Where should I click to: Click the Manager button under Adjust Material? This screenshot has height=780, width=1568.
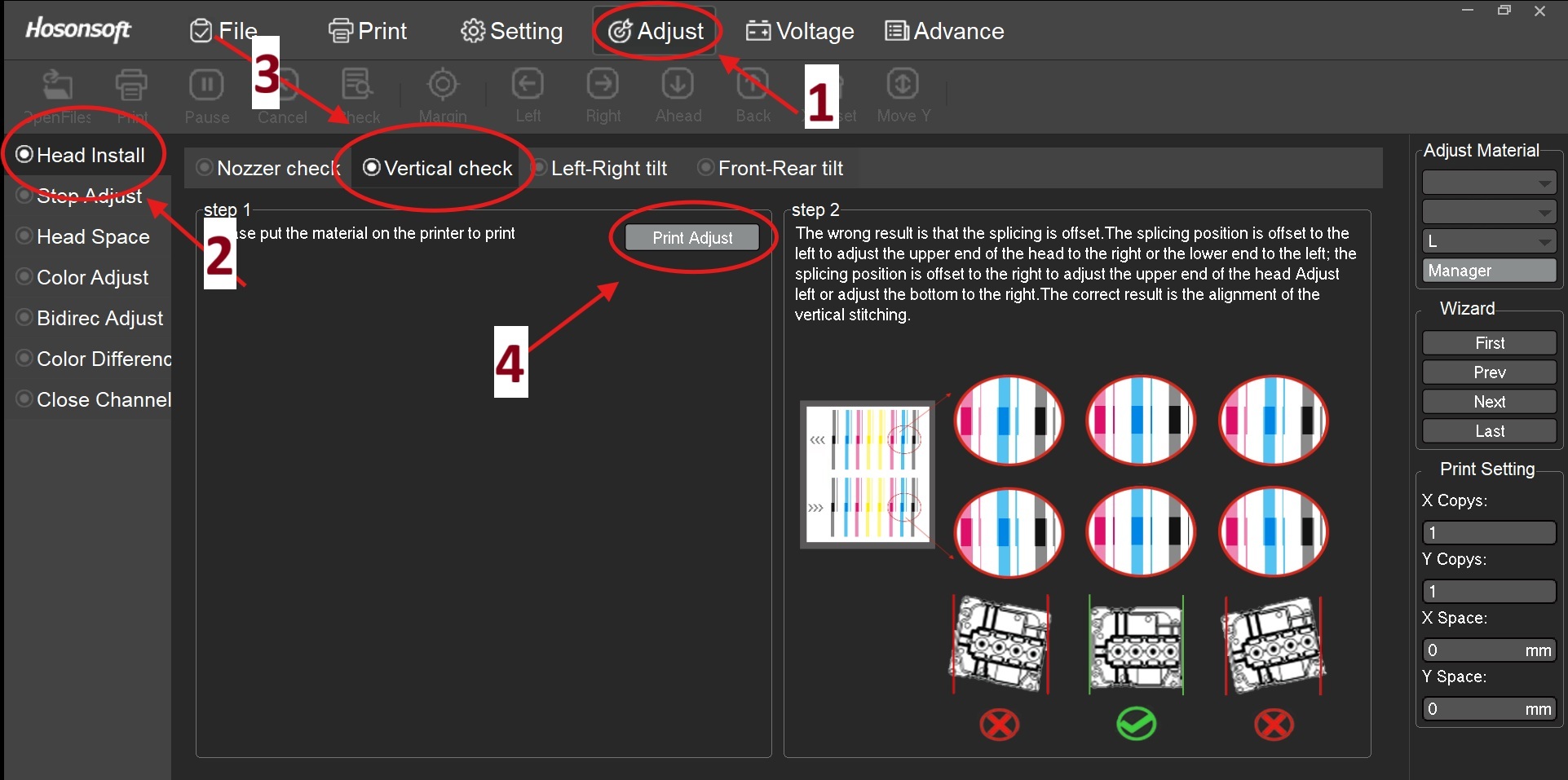point(1489,271)
